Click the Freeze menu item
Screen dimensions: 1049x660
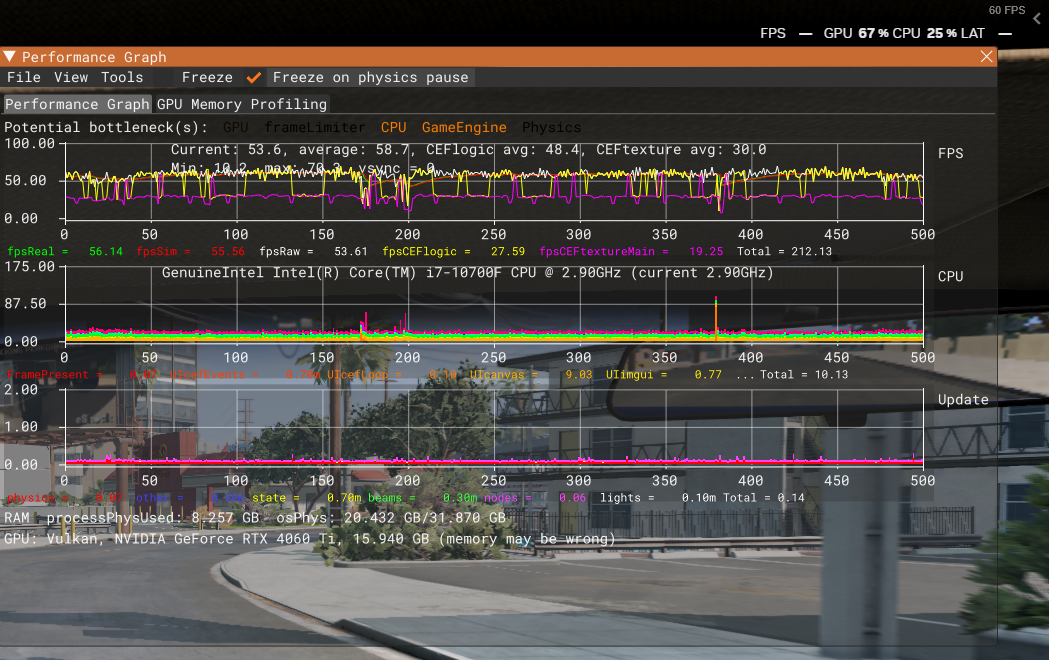[207, 78]
